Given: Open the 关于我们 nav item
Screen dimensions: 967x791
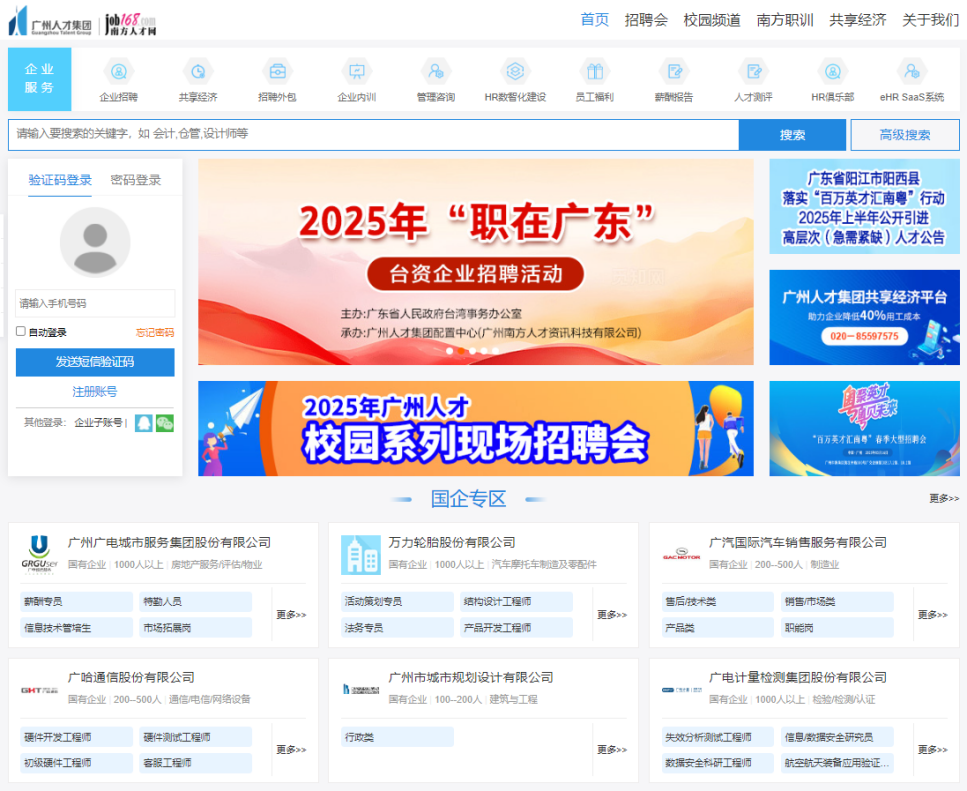Looking at the screenshot, I should pos(931,20).
